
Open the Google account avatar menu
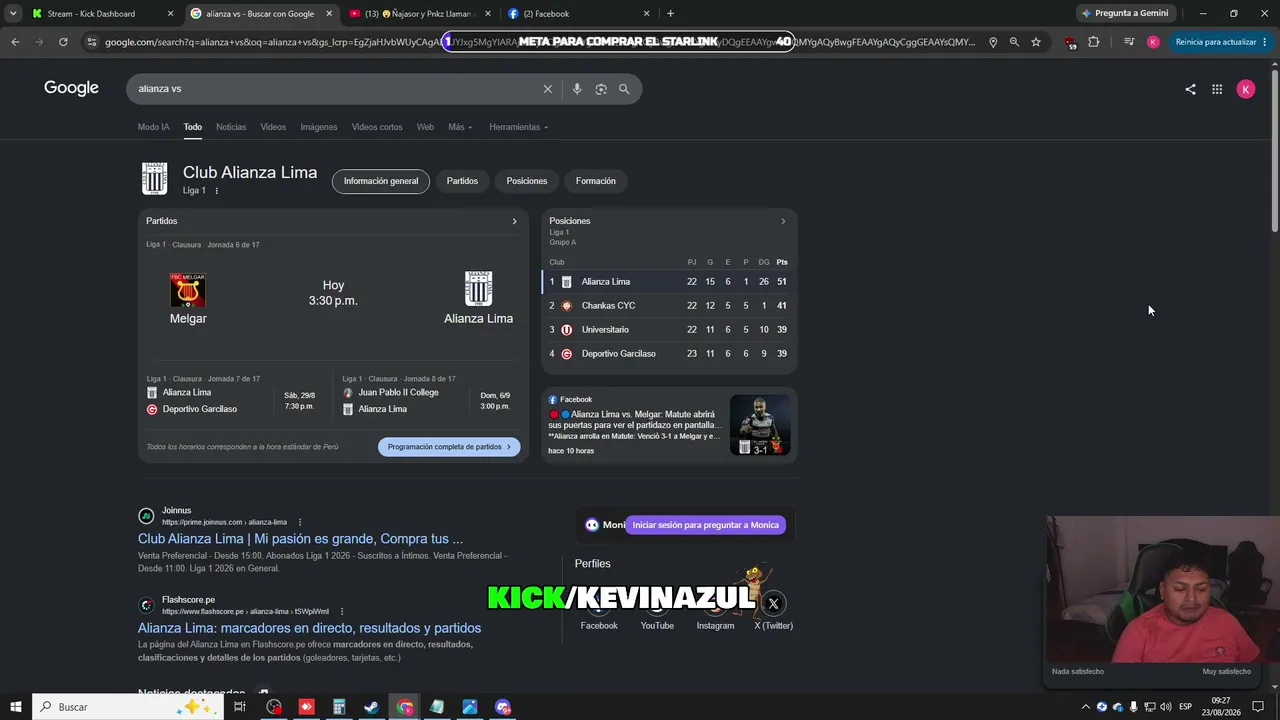(1246, 89)
